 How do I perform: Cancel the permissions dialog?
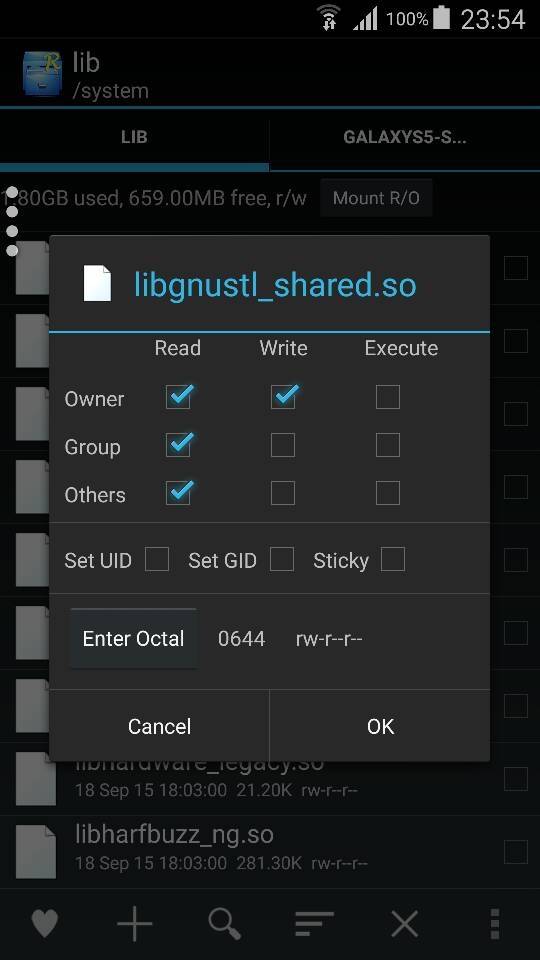coord(159,726)
